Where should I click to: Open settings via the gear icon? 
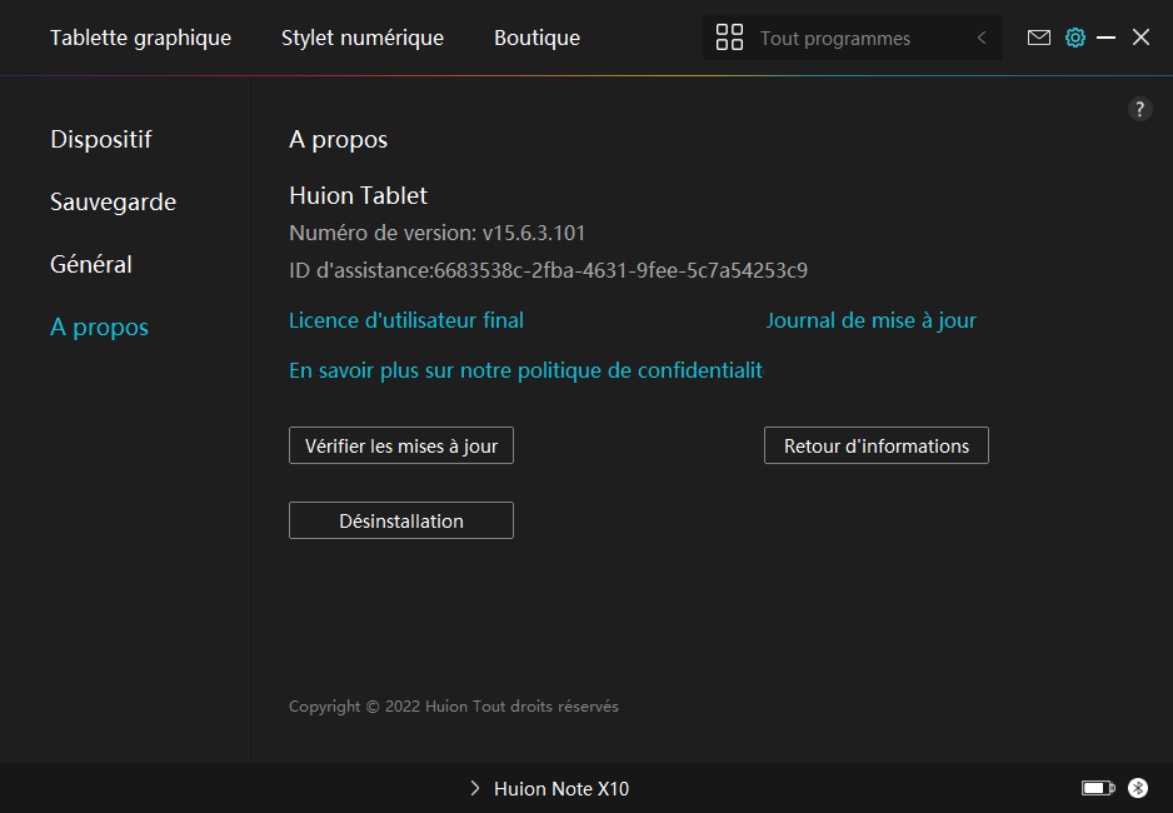click(x=1075, y=38)
